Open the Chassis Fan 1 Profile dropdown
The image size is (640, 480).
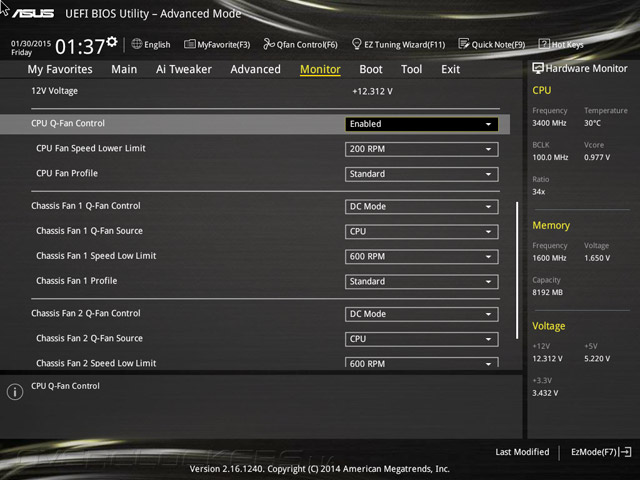click(x=422, y=282)
